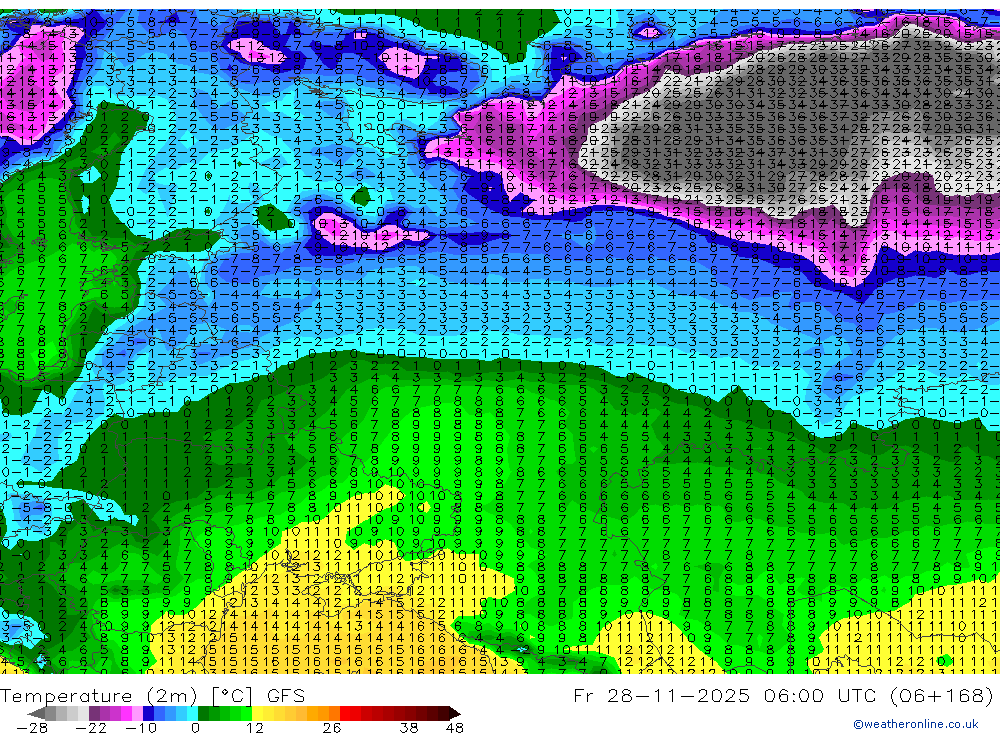Click the dark right arrow of the temperature legend
1000x733 pixels.
[455, 713]
